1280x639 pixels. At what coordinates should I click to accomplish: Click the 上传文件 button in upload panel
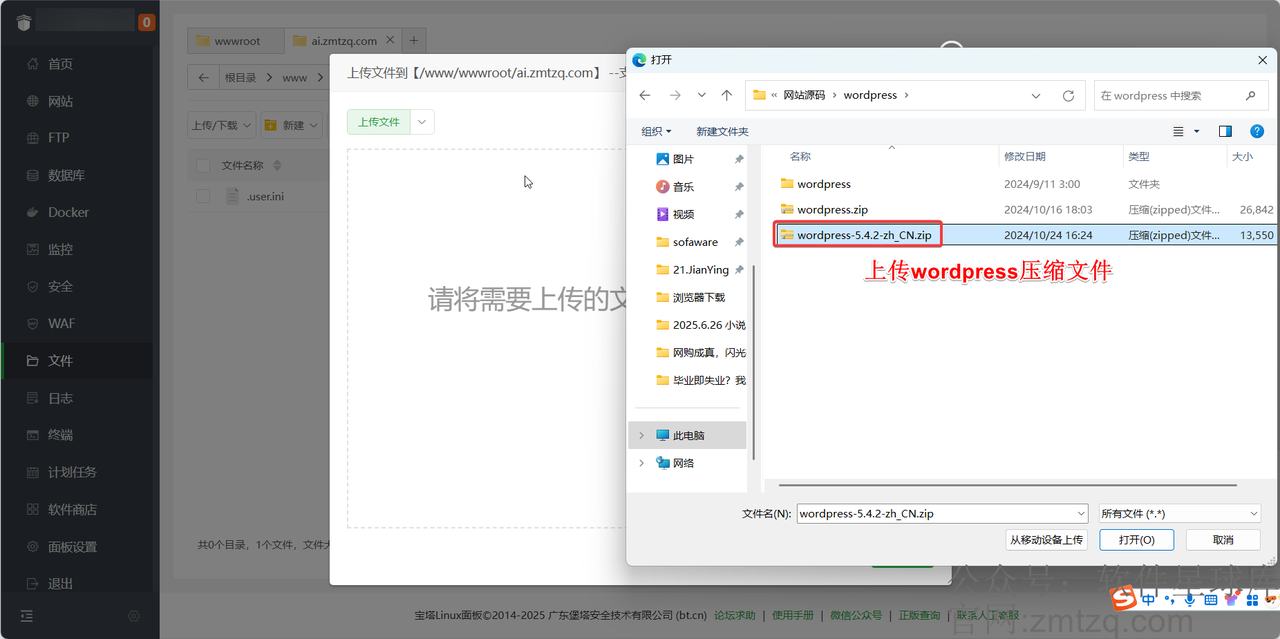coord(378,122)
